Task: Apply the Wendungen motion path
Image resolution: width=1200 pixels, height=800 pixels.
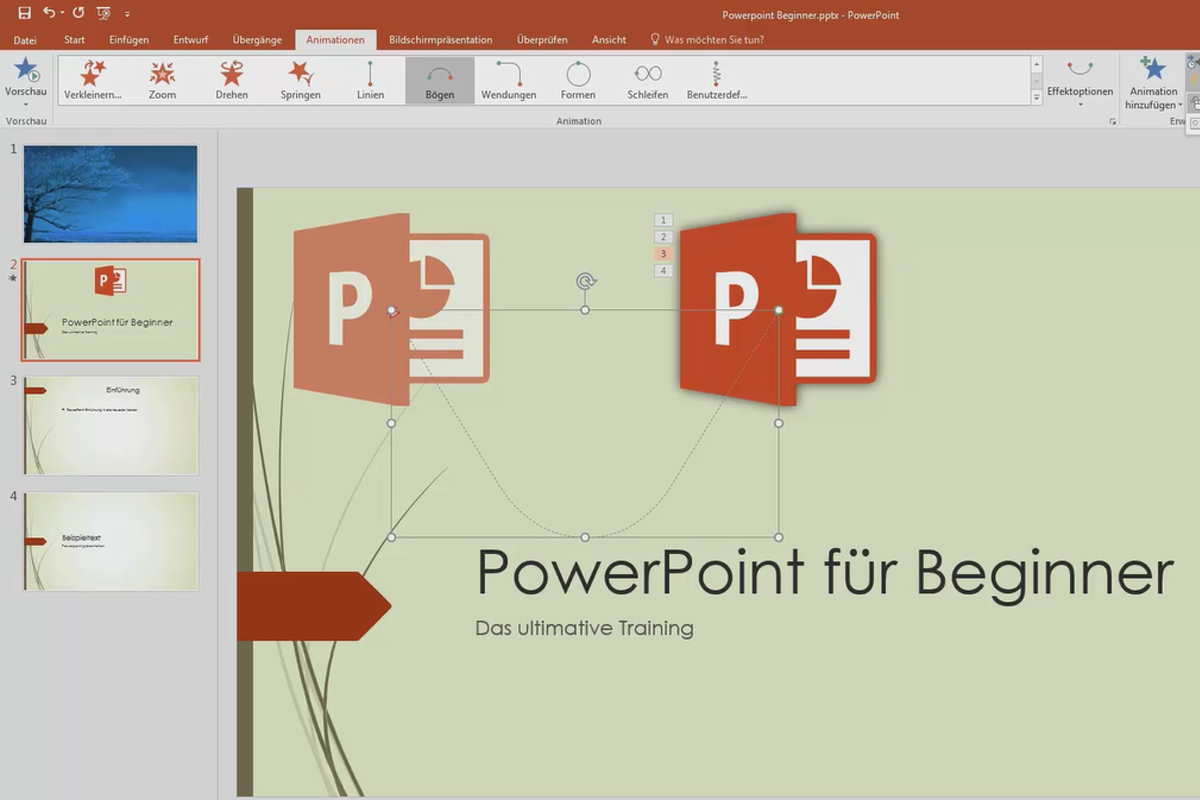Action: pos(508,80)
